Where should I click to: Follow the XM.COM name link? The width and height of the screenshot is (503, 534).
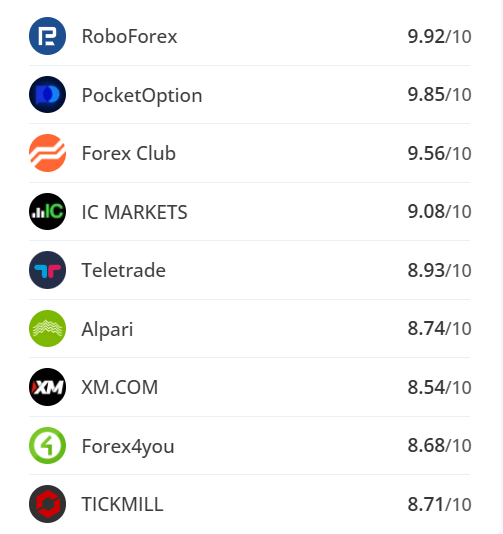[x=120, y=388]
